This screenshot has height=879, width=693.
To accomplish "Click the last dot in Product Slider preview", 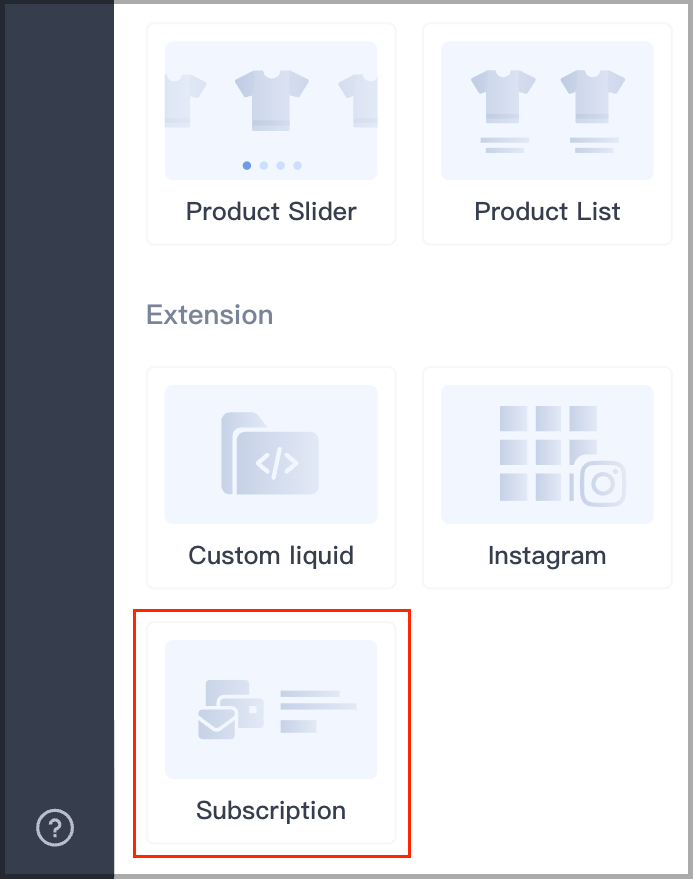I will tap(298, 165).
